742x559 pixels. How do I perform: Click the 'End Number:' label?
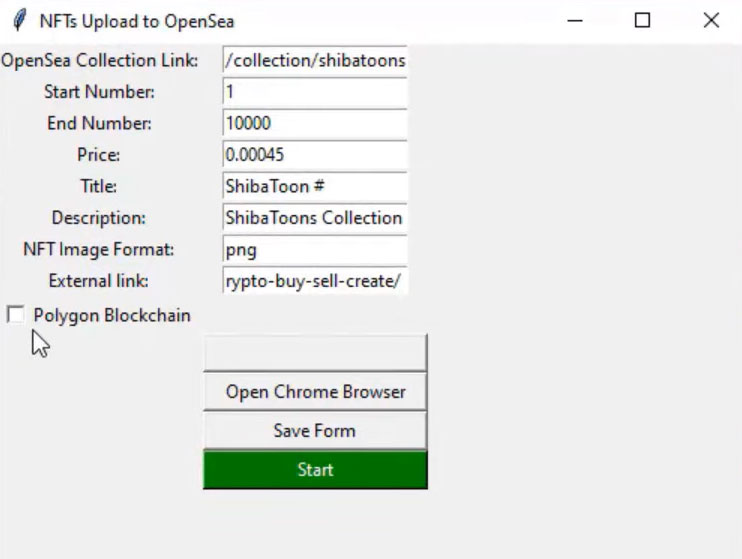[x=99, y=123]
